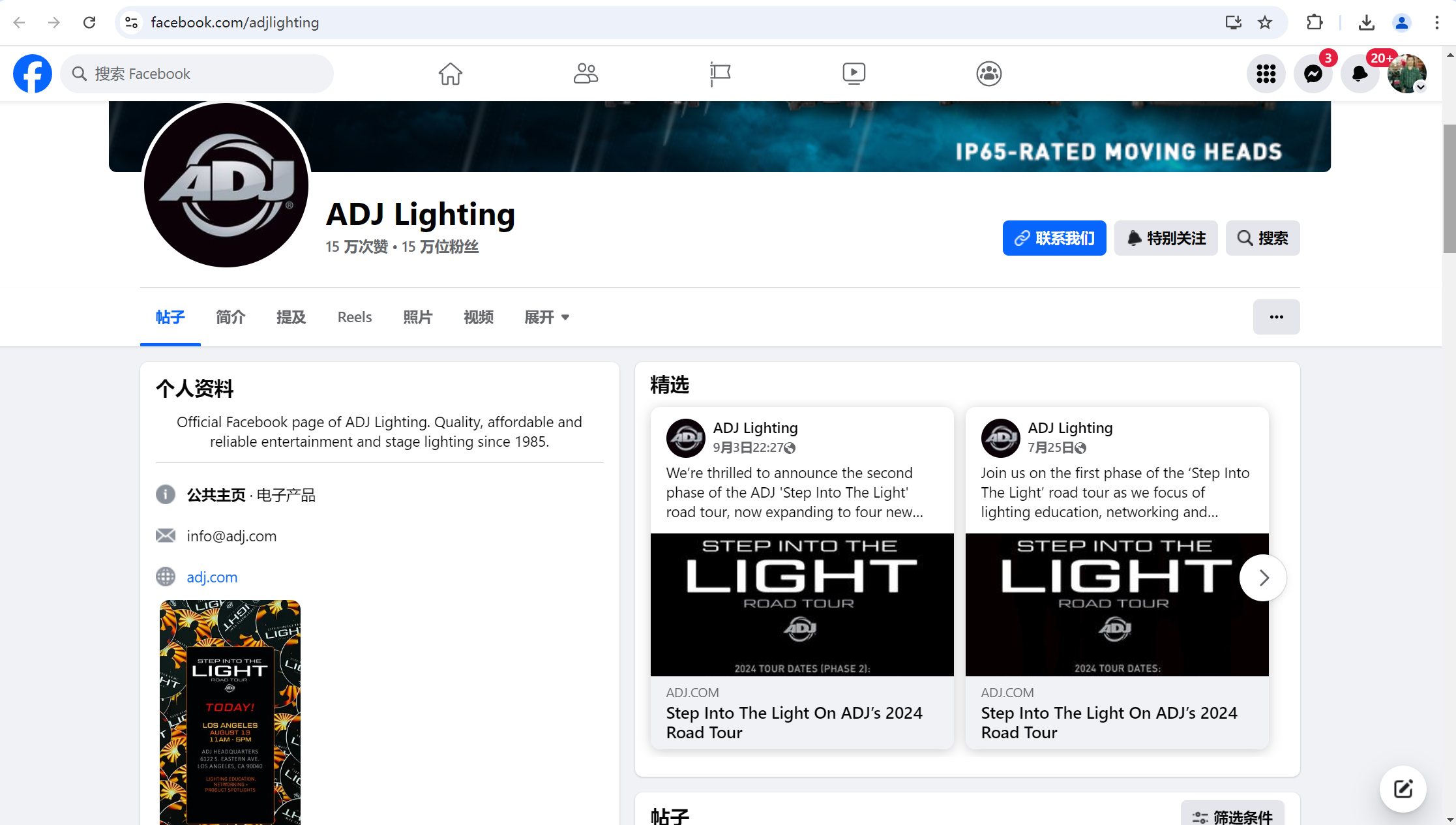This screenshot has width=1456, height=825.
Task: Open the 15 万次赞 likes link
Action: (x=357, y=247)
